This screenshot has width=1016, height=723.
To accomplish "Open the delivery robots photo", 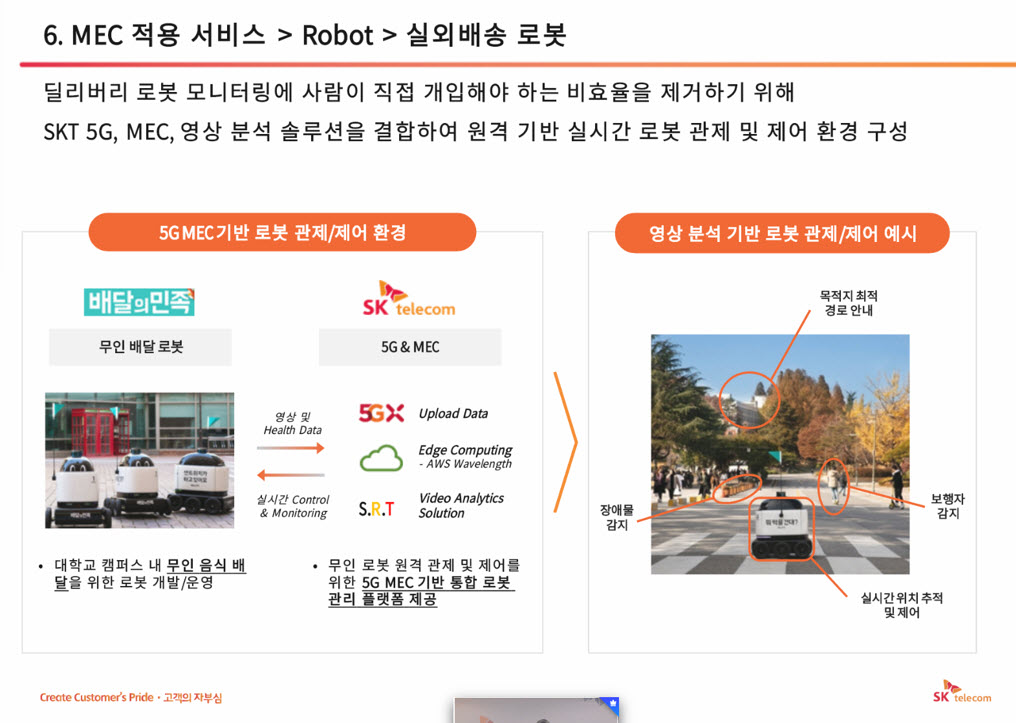I will tap(139, 460).
